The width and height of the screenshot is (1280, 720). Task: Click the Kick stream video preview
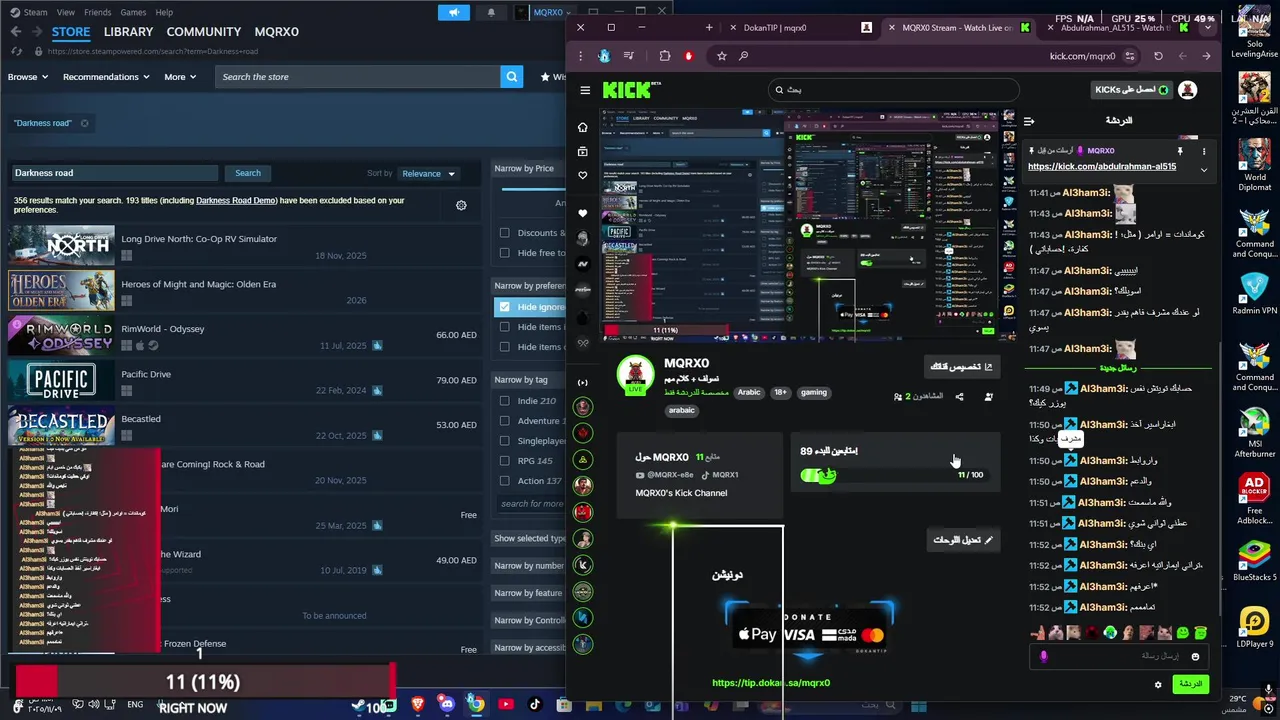[808, 225]
